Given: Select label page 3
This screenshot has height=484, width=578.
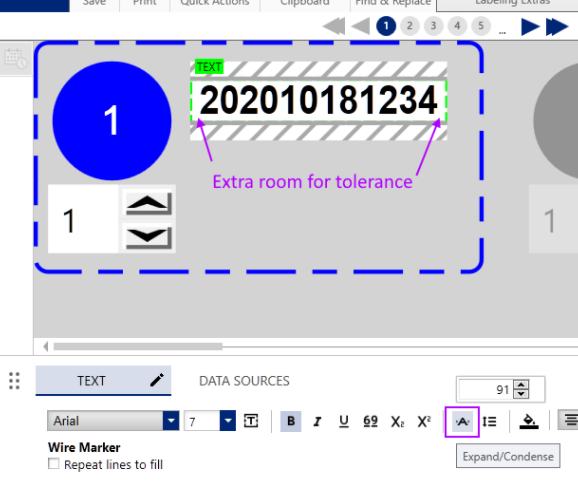Looking at the screenshot, I should pos(434,26).
